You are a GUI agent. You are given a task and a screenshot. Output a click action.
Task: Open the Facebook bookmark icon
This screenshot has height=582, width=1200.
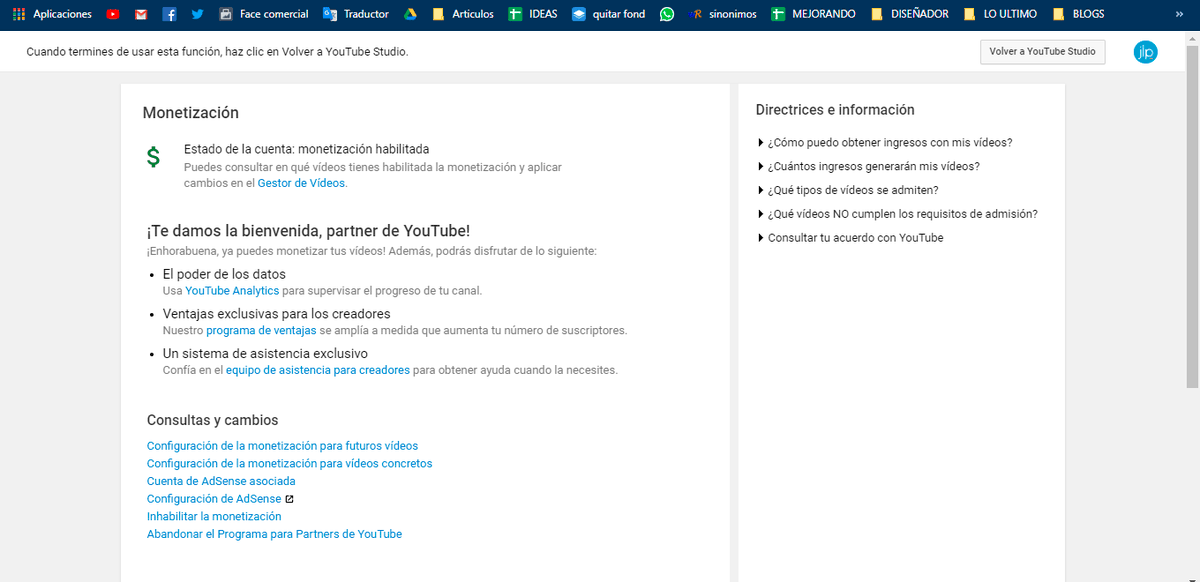point(169,14)
